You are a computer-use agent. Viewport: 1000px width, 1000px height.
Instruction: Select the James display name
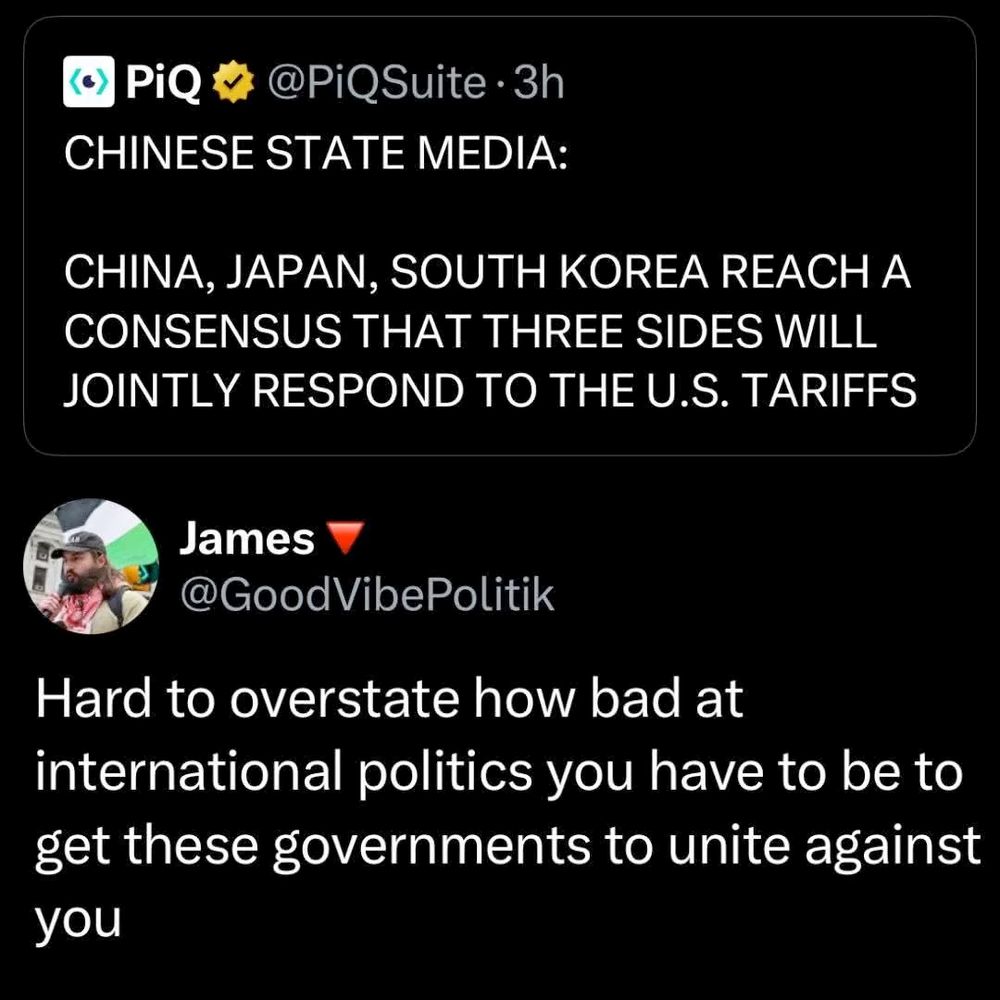pos(247,539)
